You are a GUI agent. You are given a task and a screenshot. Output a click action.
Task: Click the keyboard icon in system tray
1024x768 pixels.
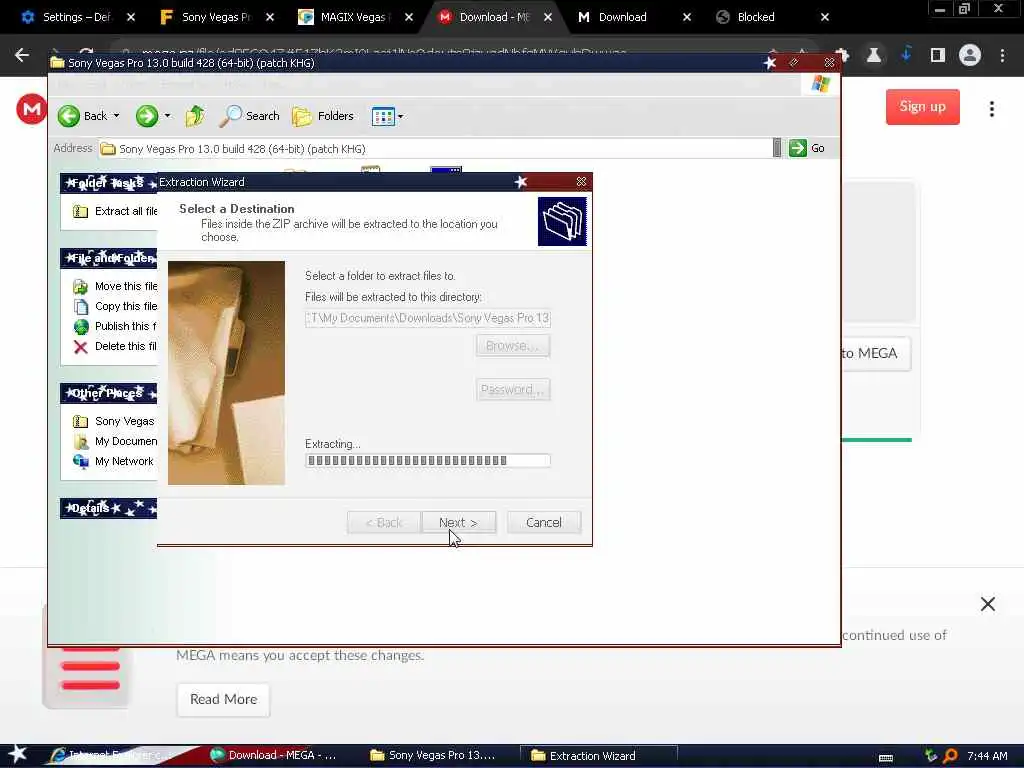coord(886,757)
